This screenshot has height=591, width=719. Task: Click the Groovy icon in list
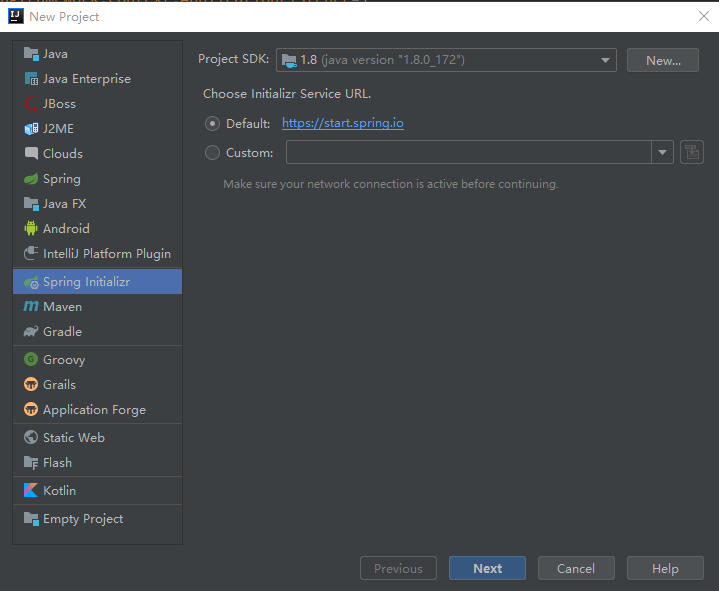click(x=31, y=360)
